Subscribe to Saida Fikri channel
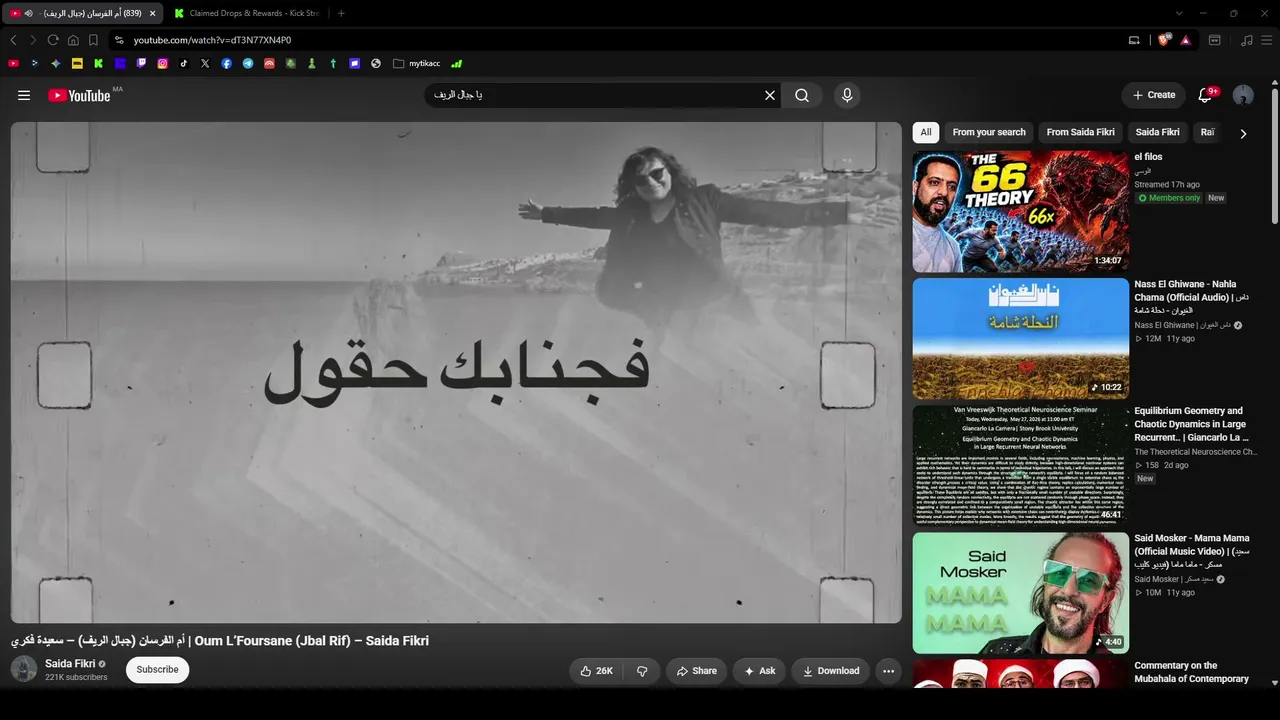1280x720 pixels. point(157,670)
